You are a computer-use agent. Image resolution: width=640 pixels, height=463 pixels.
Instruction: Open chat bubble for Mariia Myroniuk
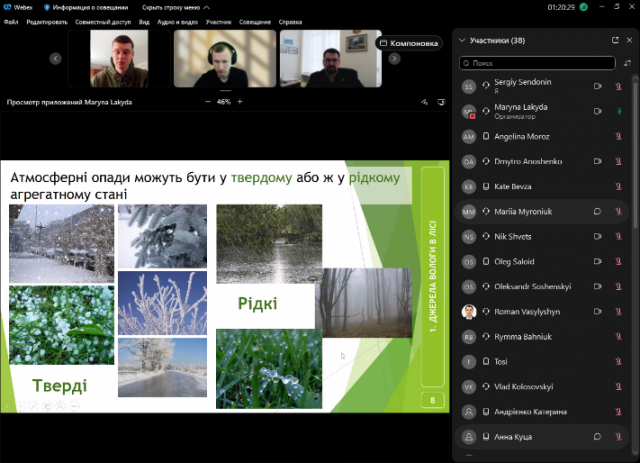click(597, 211)
